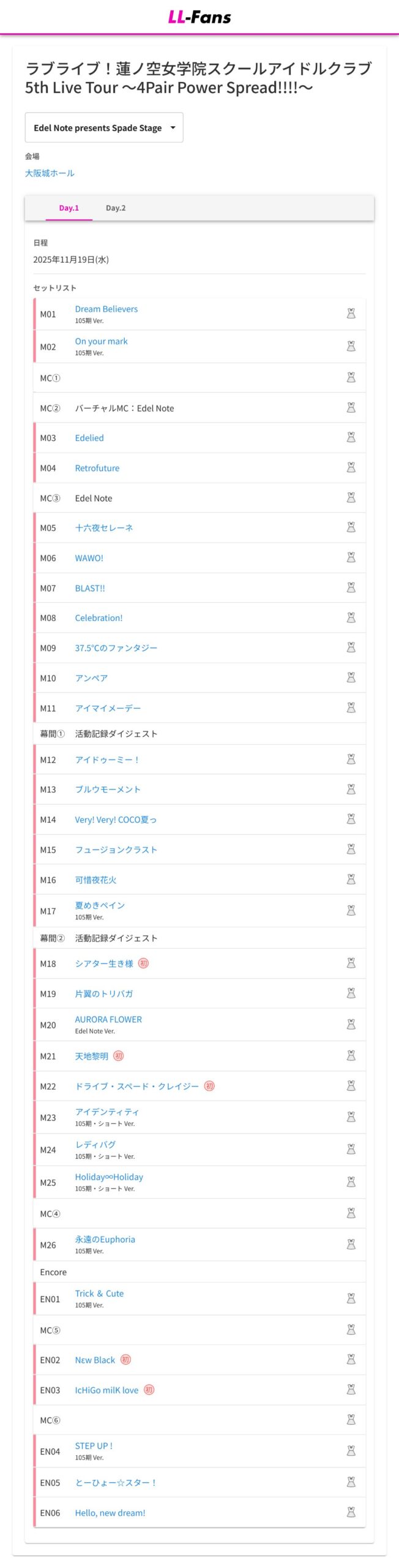Click the 初 badge next to シアター生き様

point(143,963)
